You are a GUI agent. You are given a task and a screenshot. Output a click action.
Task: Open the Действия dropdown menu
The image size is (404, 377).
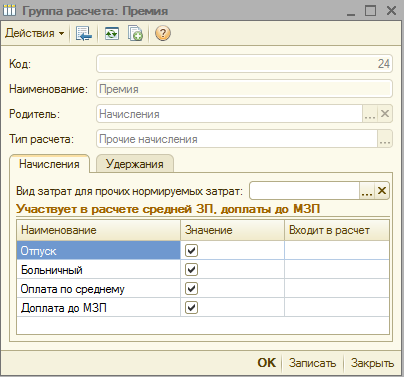click(x=34, y=33)
